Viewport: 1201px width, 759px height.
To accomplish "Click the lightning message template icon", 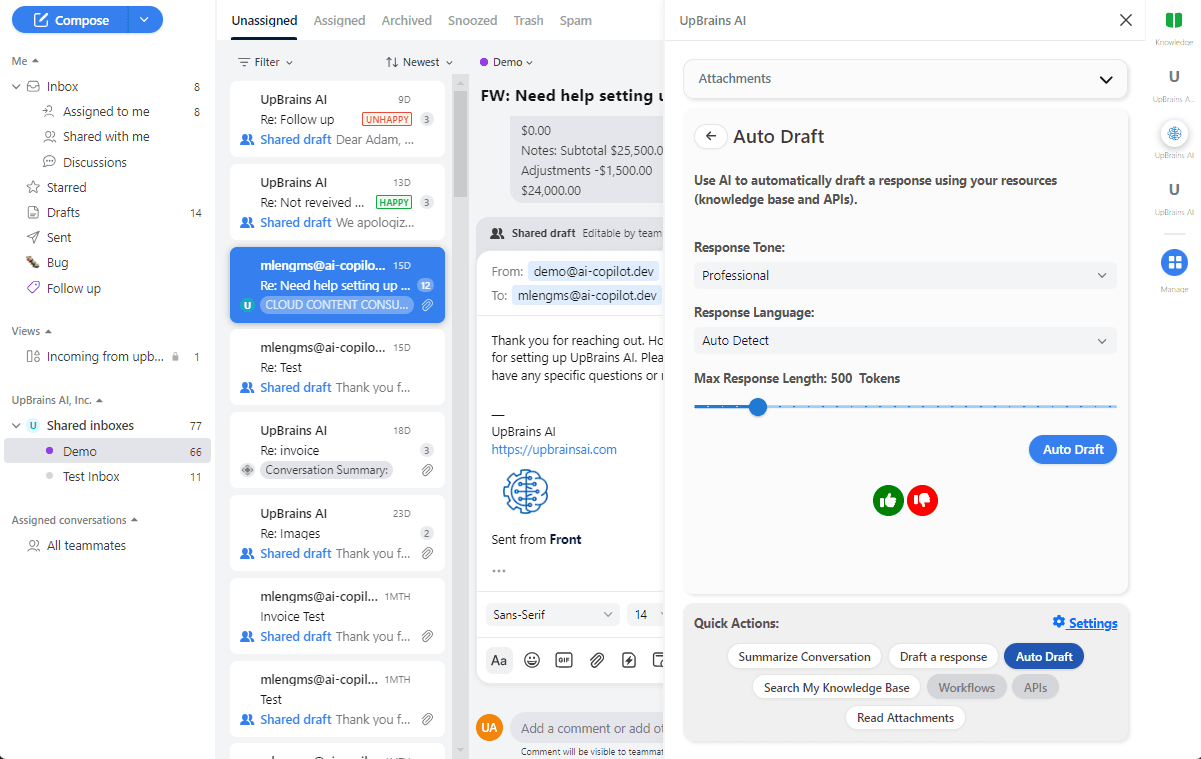I will click(x=628, y=660).
